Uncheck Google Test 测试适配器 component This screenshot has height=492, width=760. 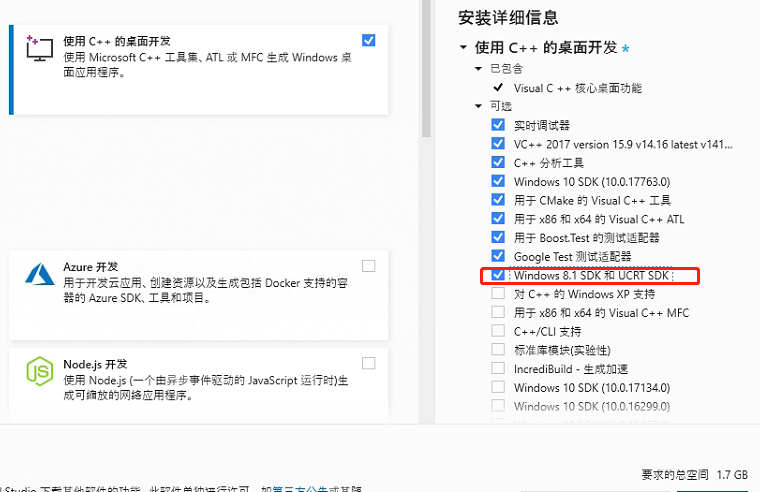click(x=498, y=257)
